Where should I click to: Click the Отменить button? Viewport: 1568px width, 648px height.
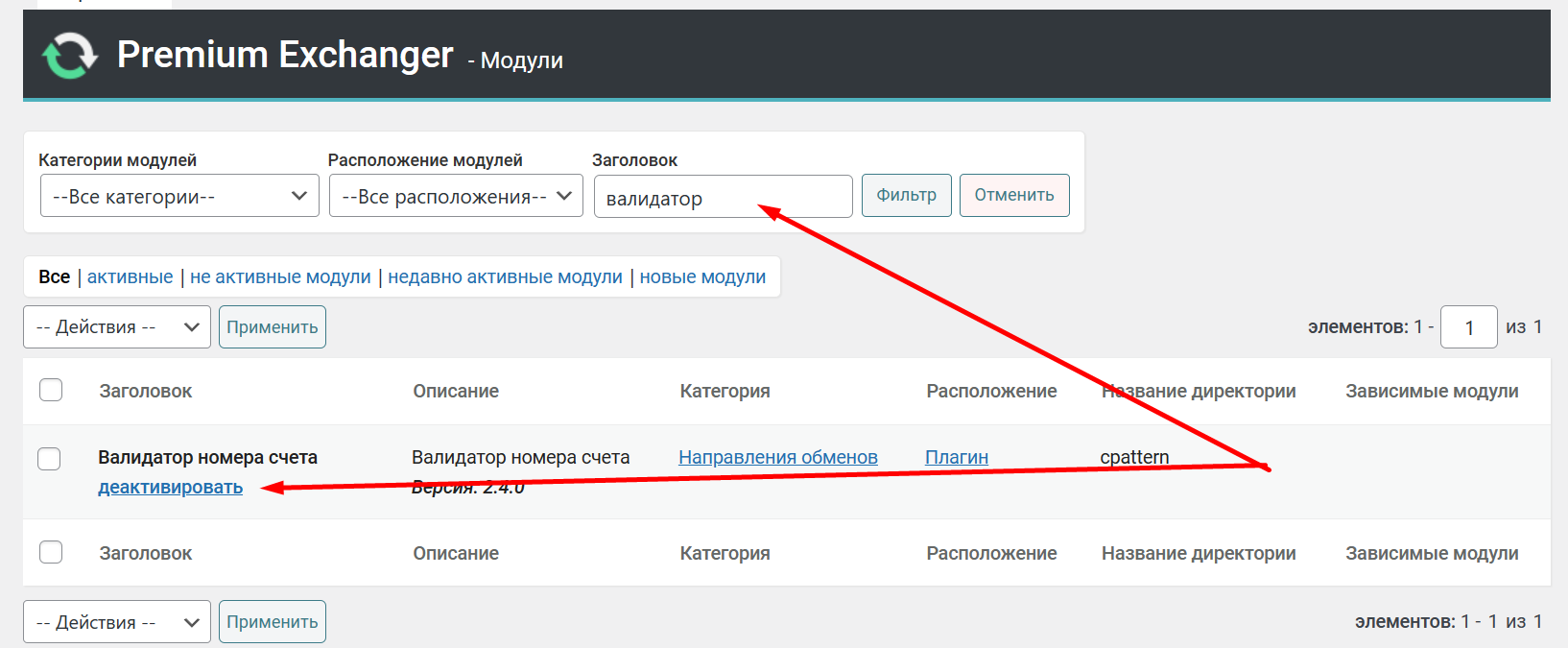pyautogui.click(x=1014, y=195)
